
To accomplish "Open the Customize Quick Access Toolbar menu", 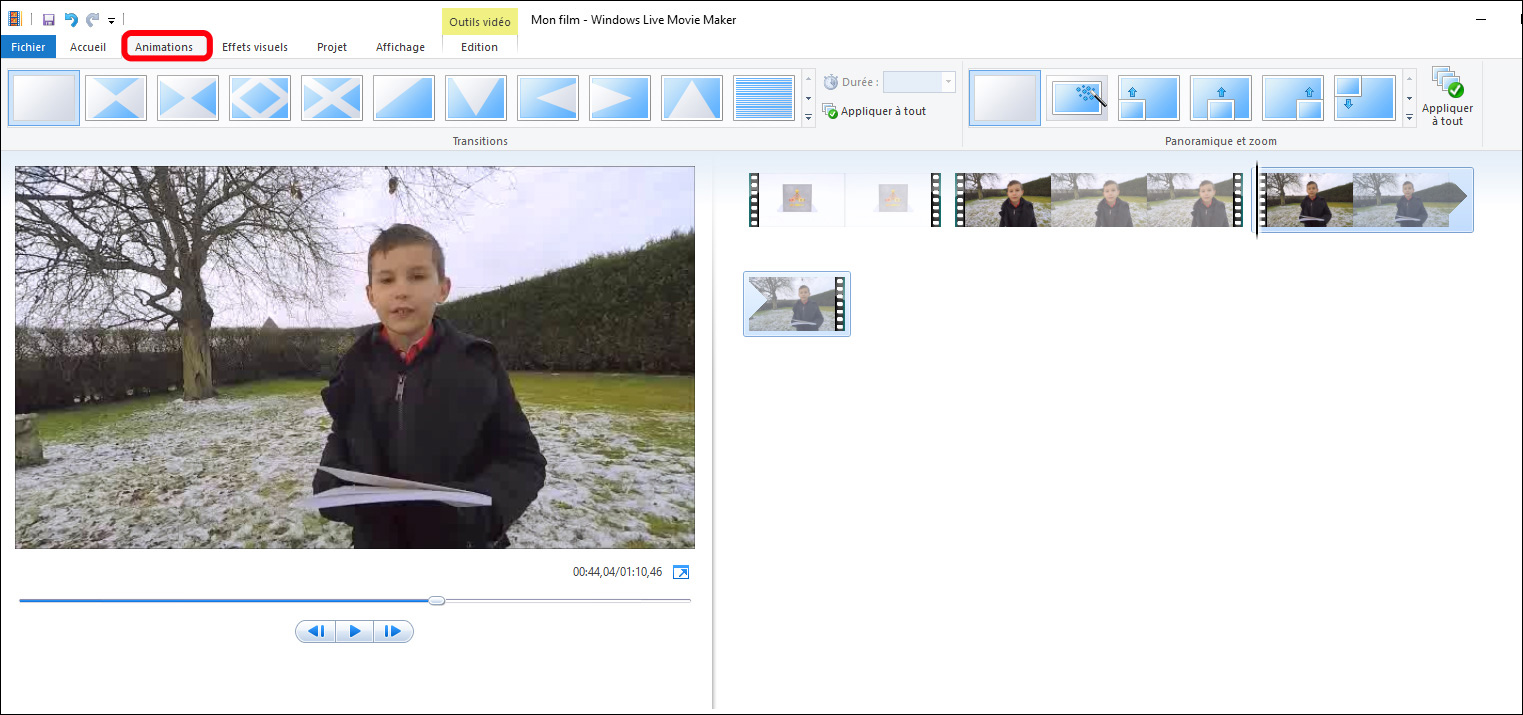I will pos(112,18).
